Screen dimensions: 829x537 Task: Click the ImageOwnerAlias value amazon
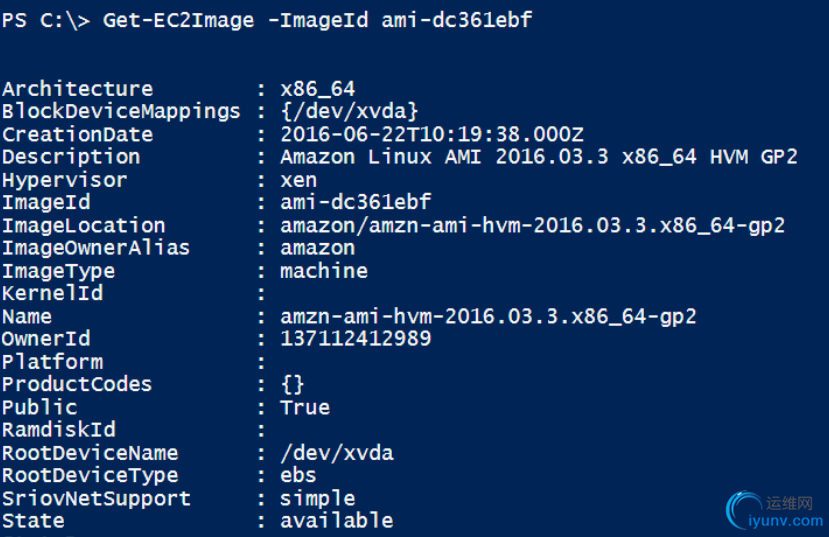(x=318, y=248)
